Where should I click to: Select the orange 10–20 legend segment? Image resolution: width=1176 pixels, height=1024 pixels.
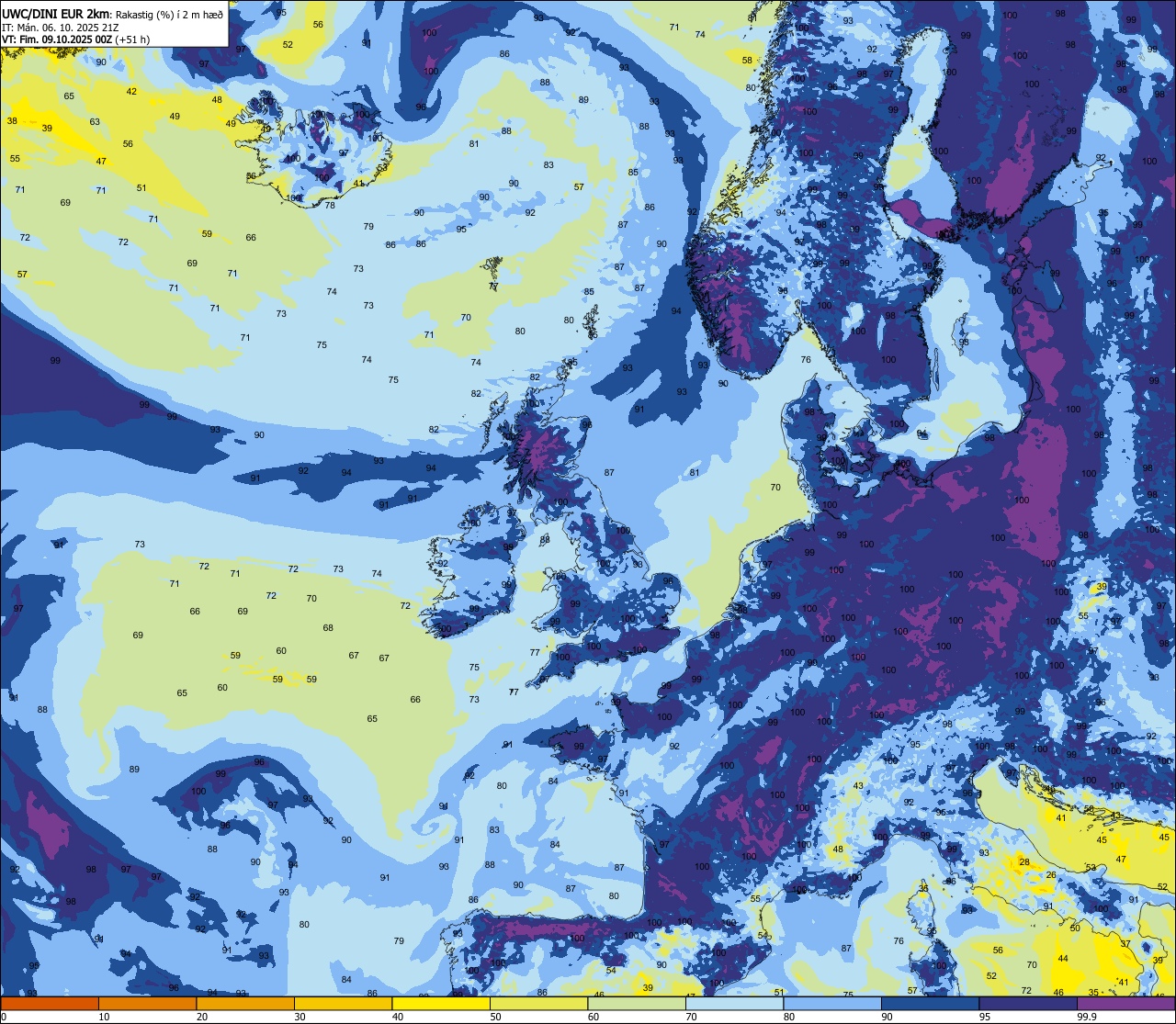[147, 1003]
